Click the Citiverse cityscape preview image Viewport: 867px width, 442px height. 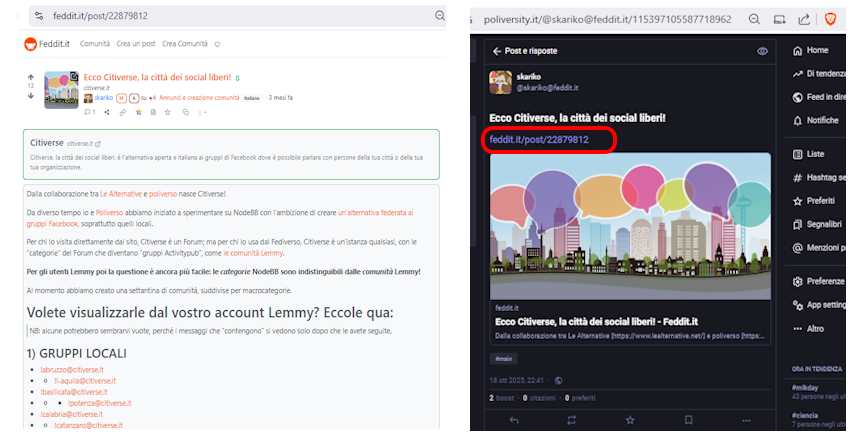coord(630,224)
